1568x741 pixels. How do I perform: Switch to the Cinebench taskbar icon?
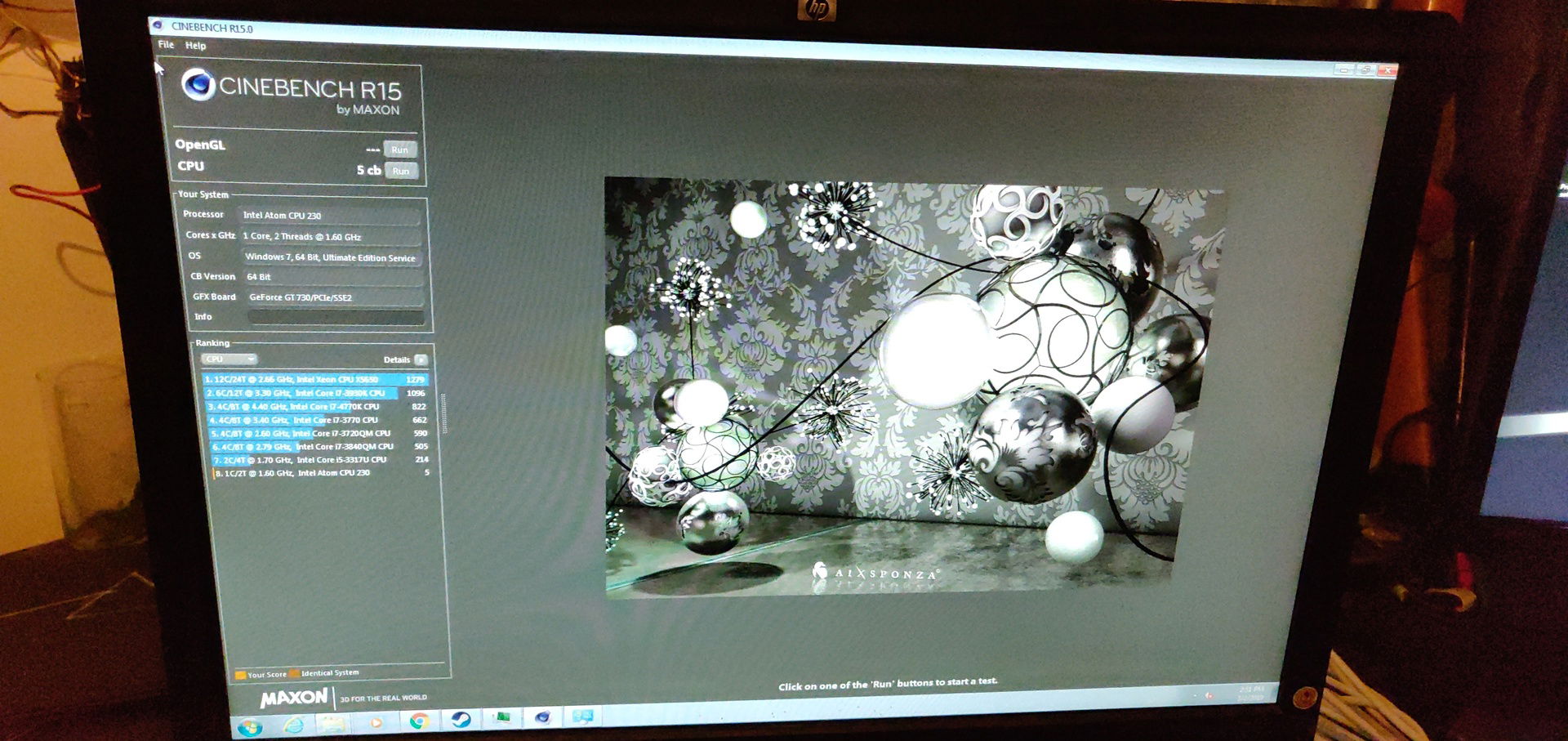point(542,717)
